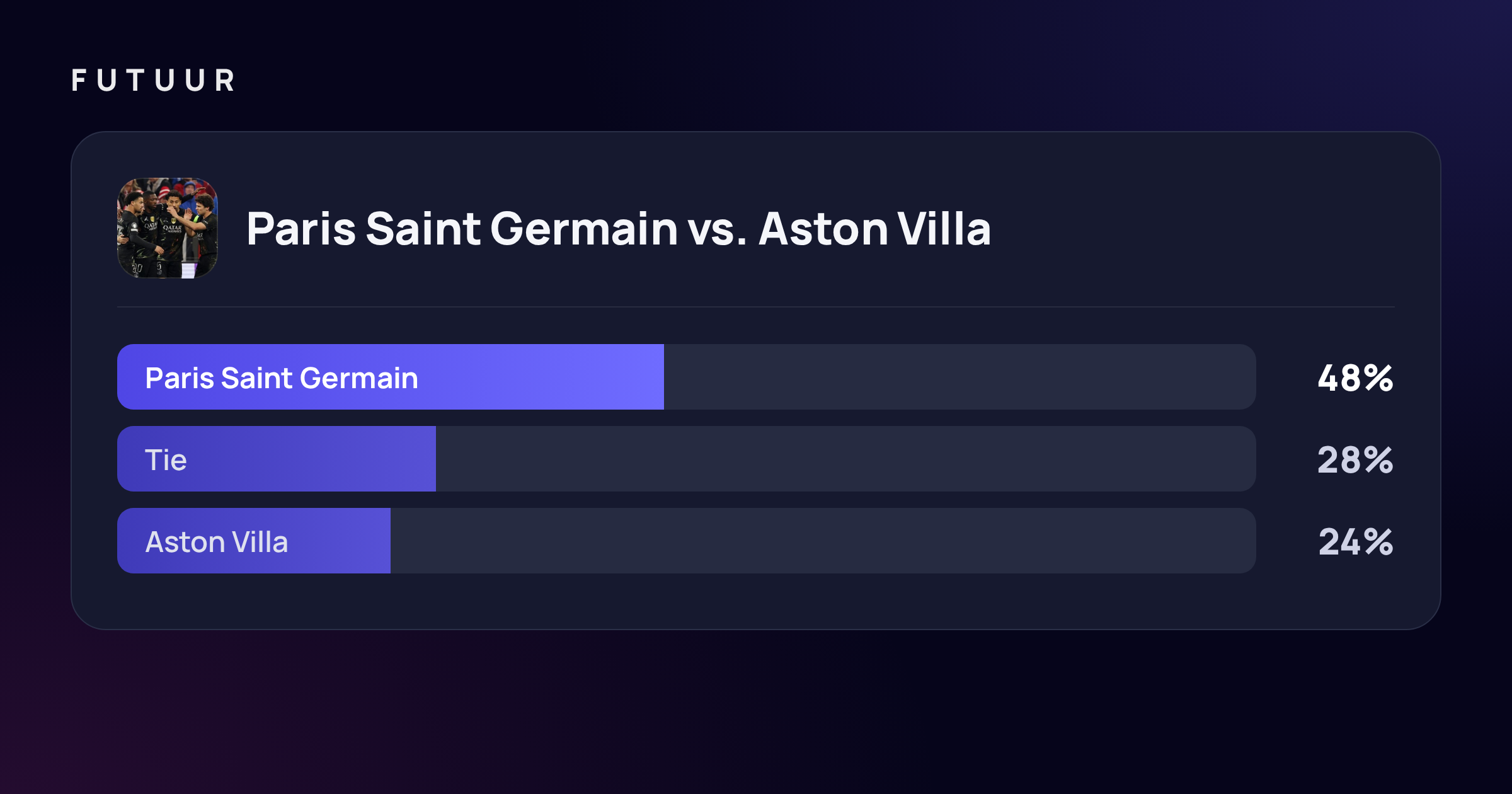Image resolution: width=1512 pixels, height=794 pixels.
Task: Select the Aston Villa outcome bar
Action: coord(687,541)
